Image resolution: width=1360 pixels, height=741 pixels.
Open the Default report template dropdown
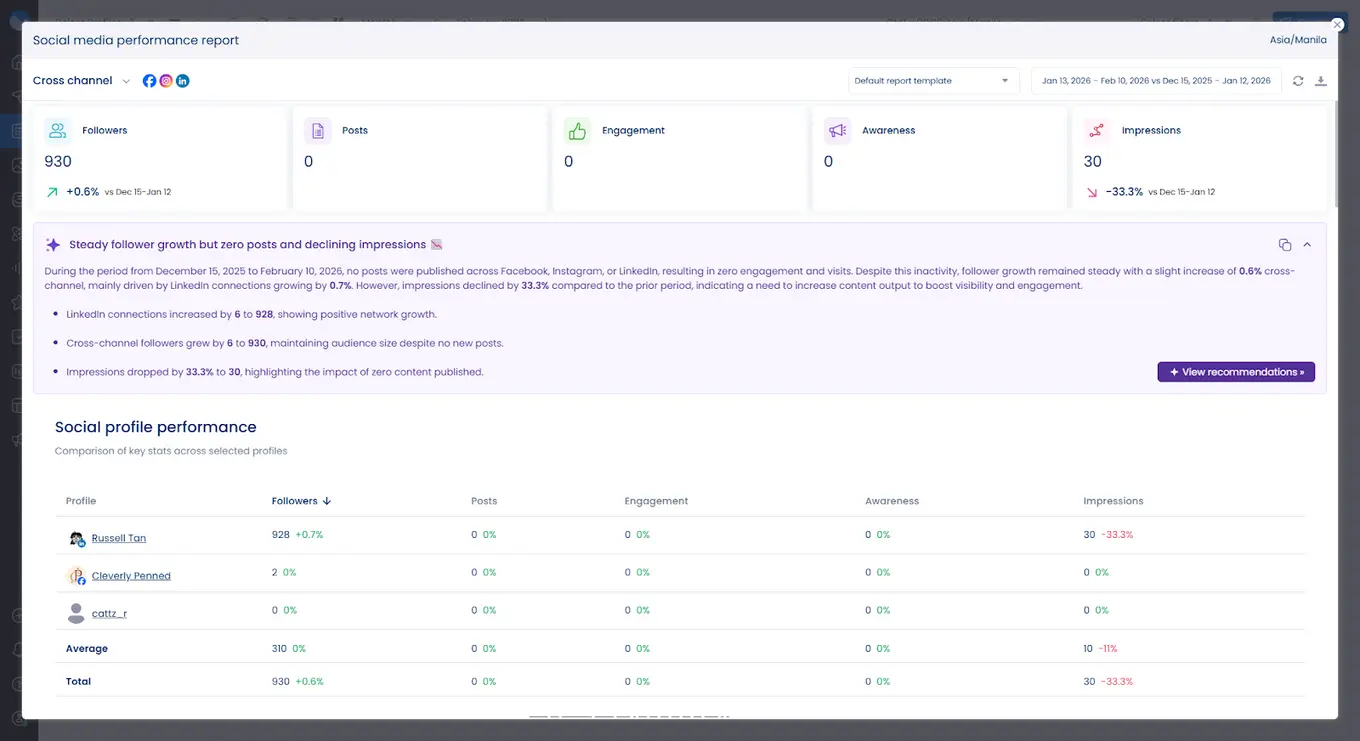point(932,81)
